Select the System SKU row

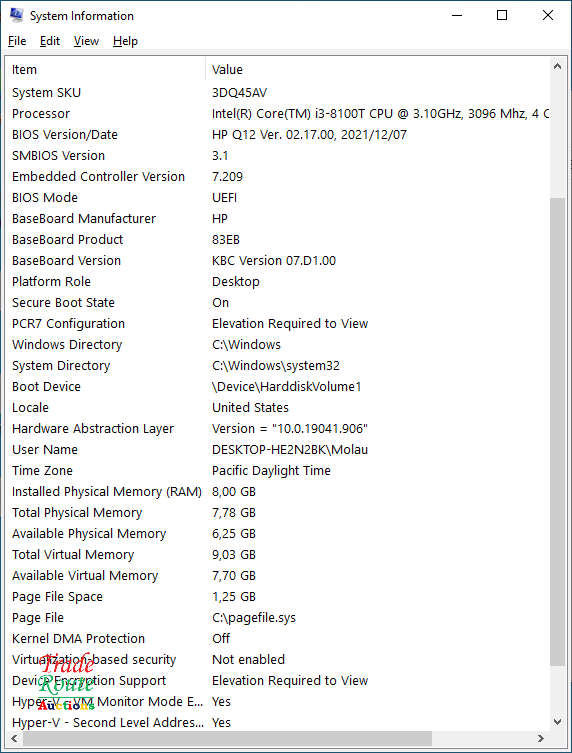[278, 93]
